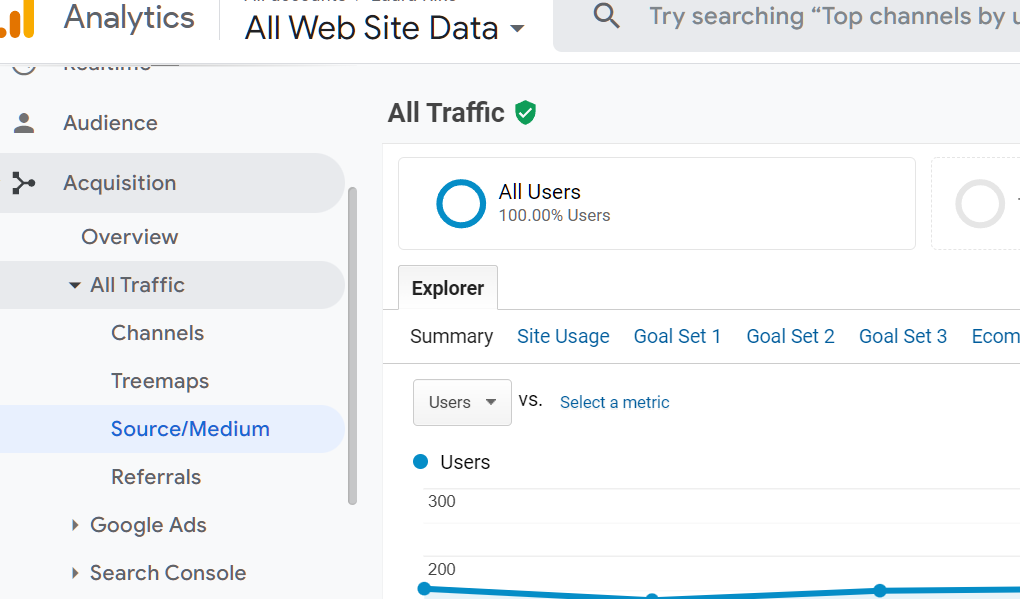Switch to the Goal Set 2 metric group
1020x599 pixels.
790,336
